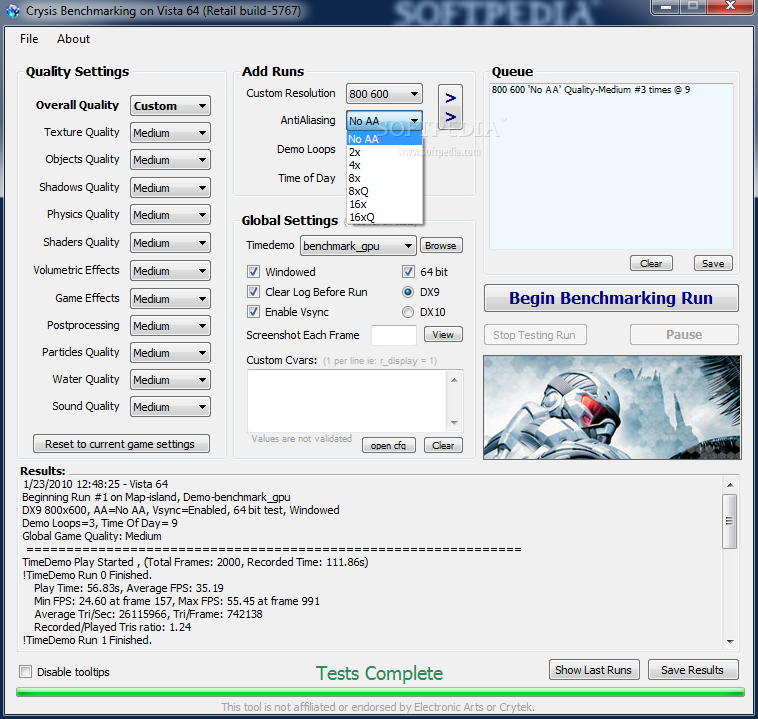
Task: Open the Postprocessing dropdown
Action: (x=170, y=326)
